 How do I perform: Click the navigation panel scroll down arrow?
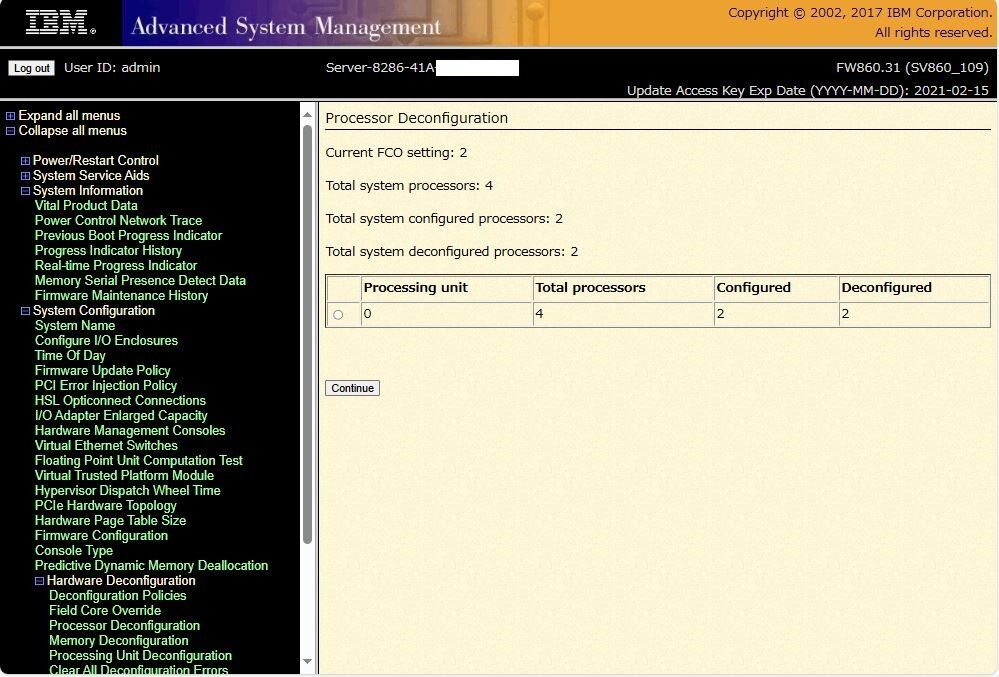pos(308,662)
